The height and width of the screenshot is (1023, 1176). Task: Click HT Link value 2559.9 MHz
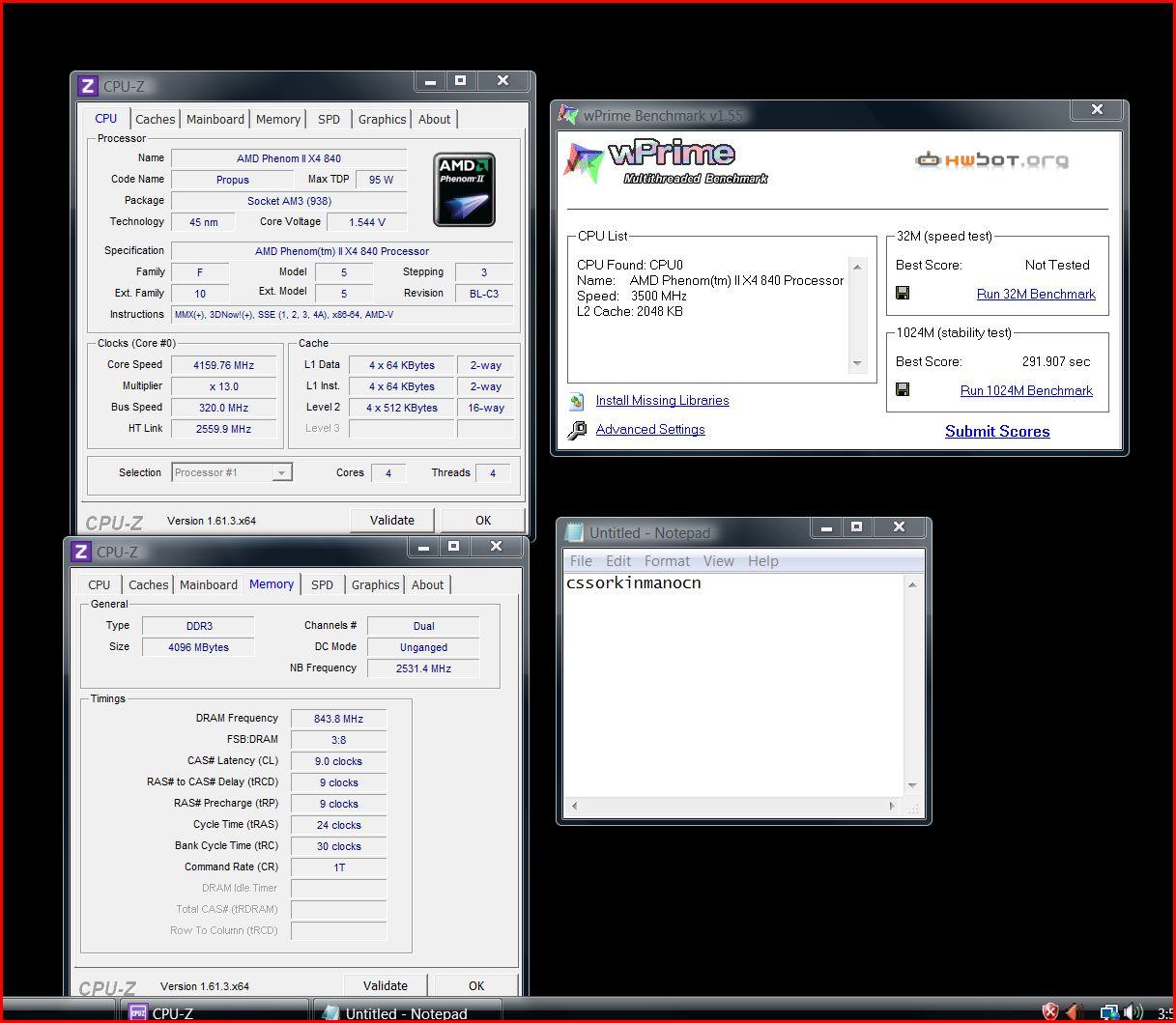point(223,429)
